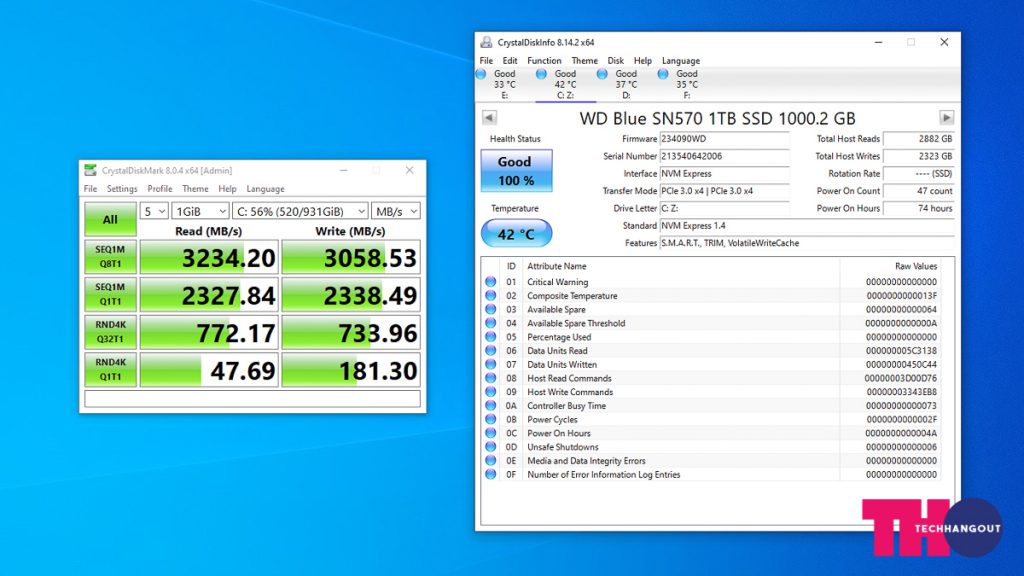Open Settings menu in CrystalDiskMark
This screenshot has width=1024, height=576.
(x=122, y=189)
